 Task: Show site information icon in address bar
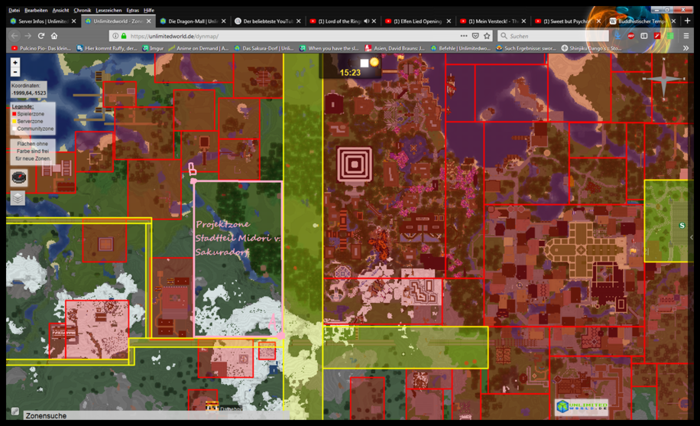point(115,36)
